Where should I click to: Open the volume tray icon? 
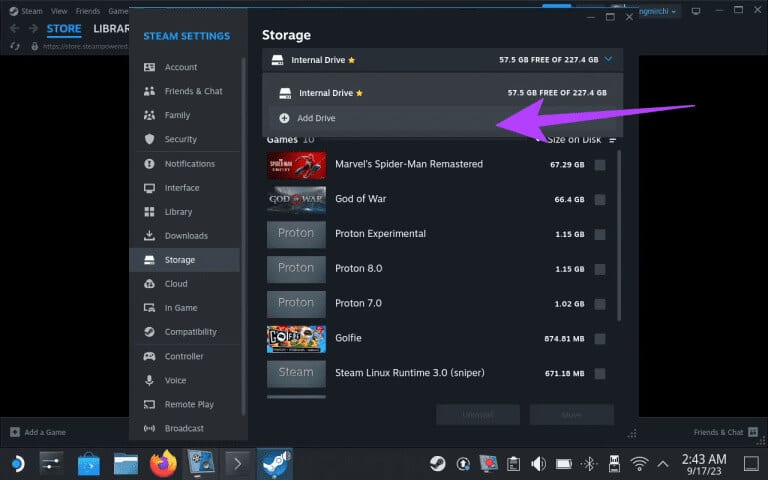click(x=538, y=463)
